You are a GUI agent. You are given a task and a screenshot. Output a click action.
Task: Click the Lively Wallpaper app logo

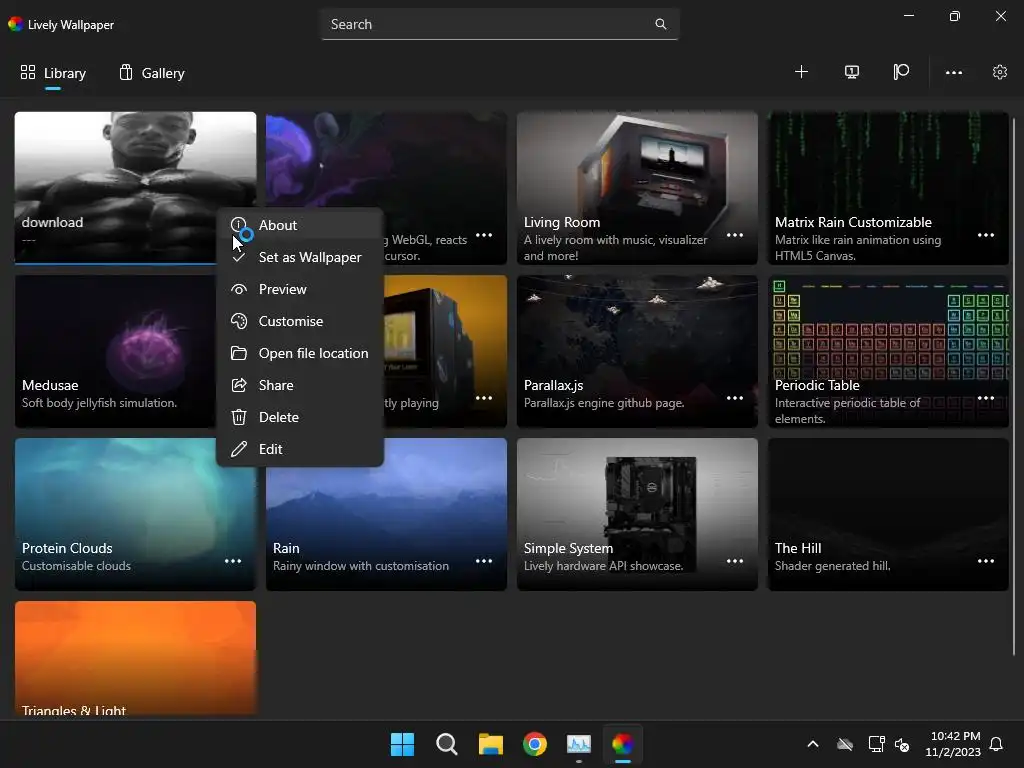pyautogui.click(x=15, y=24)
